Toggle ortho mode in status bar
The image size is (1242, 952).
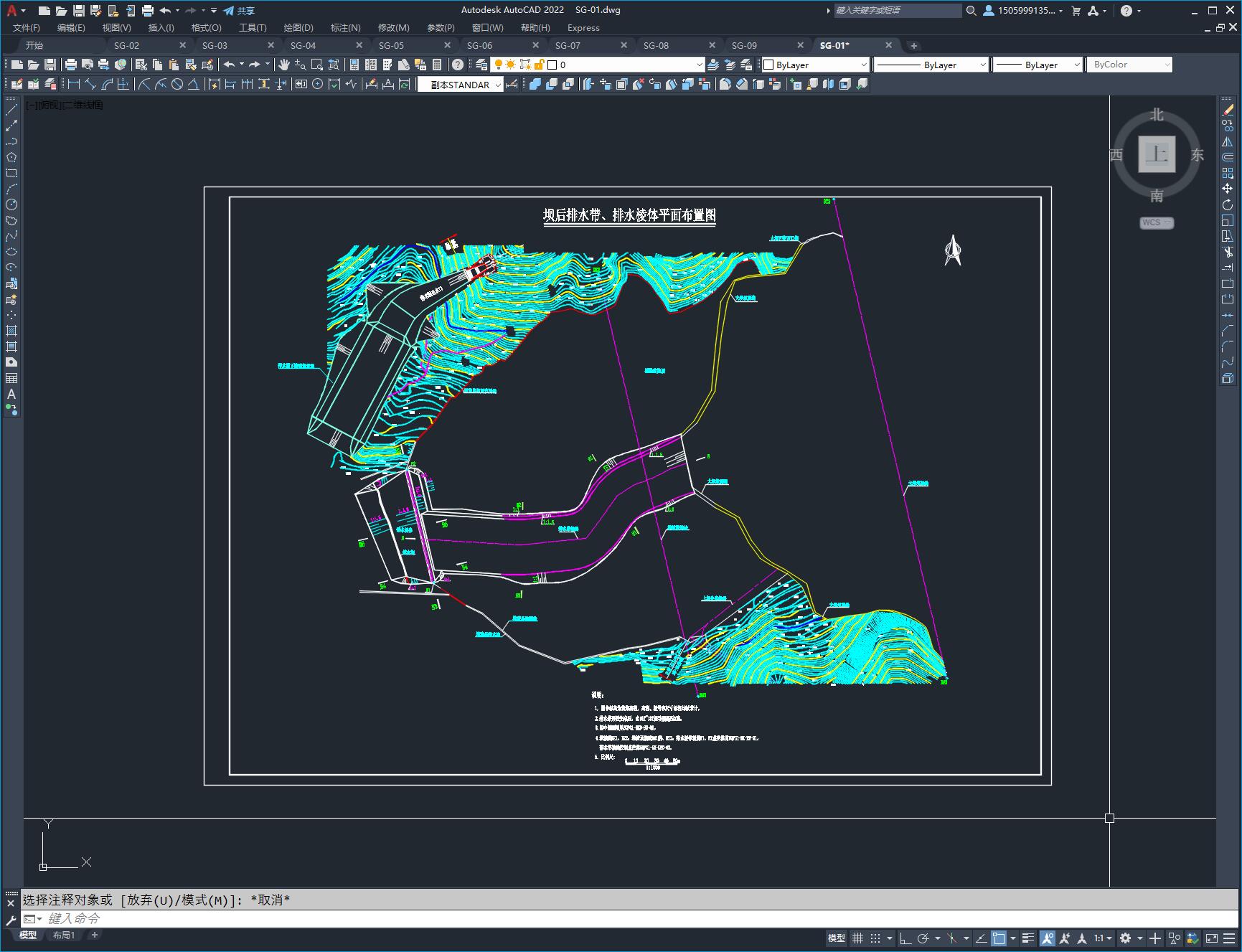[905, 938]
